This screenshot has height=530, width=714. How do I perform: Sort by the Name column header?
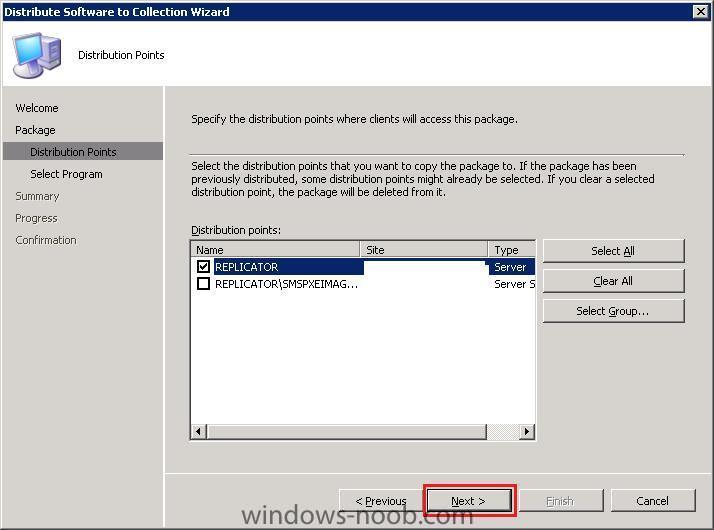click(275, 250)
